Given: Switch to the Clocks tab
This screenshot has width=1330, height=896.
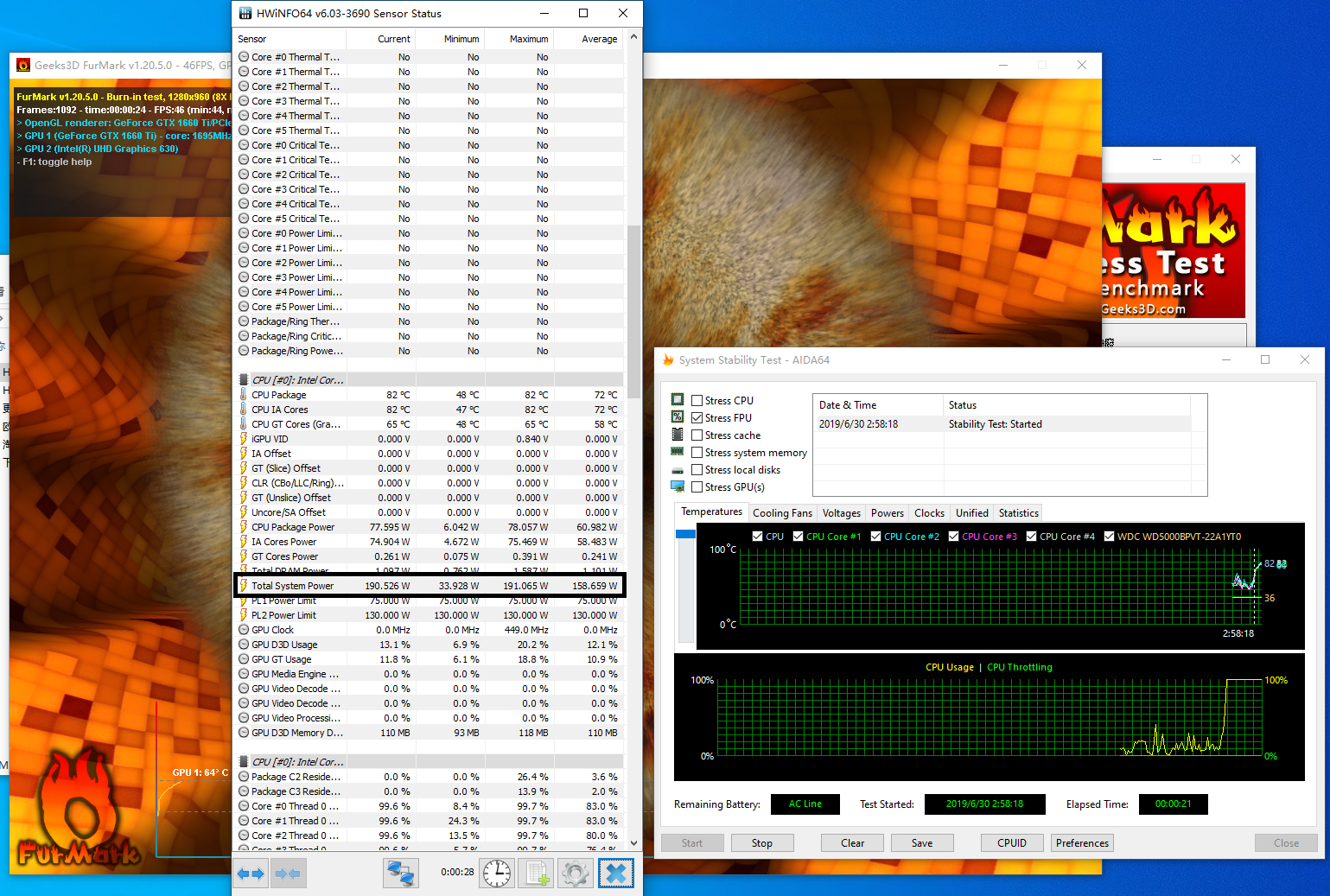Looking at the screenshot, I should [x=929, y=513].
